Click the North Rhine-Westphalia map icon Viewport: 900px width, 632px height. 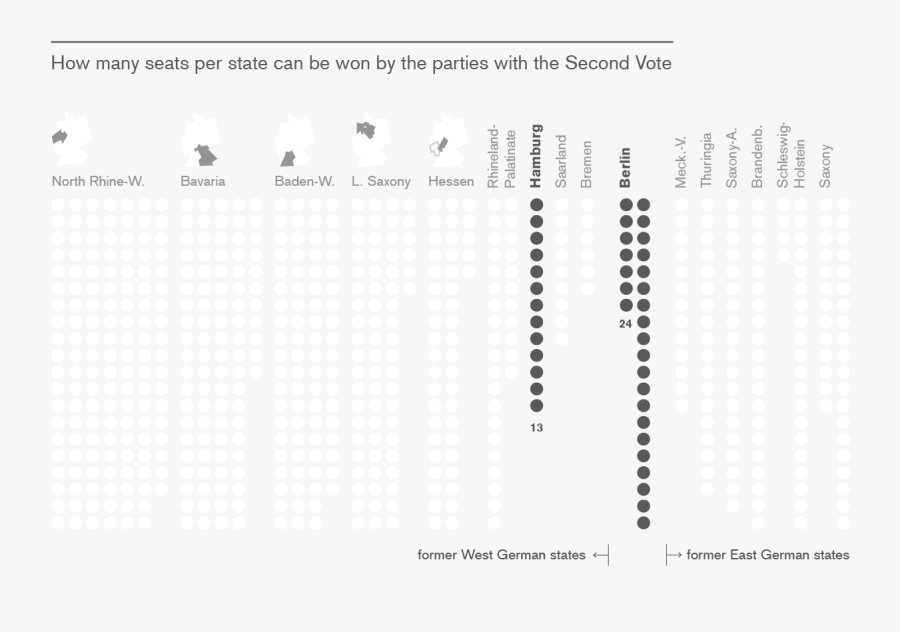(x=72, y=142)
